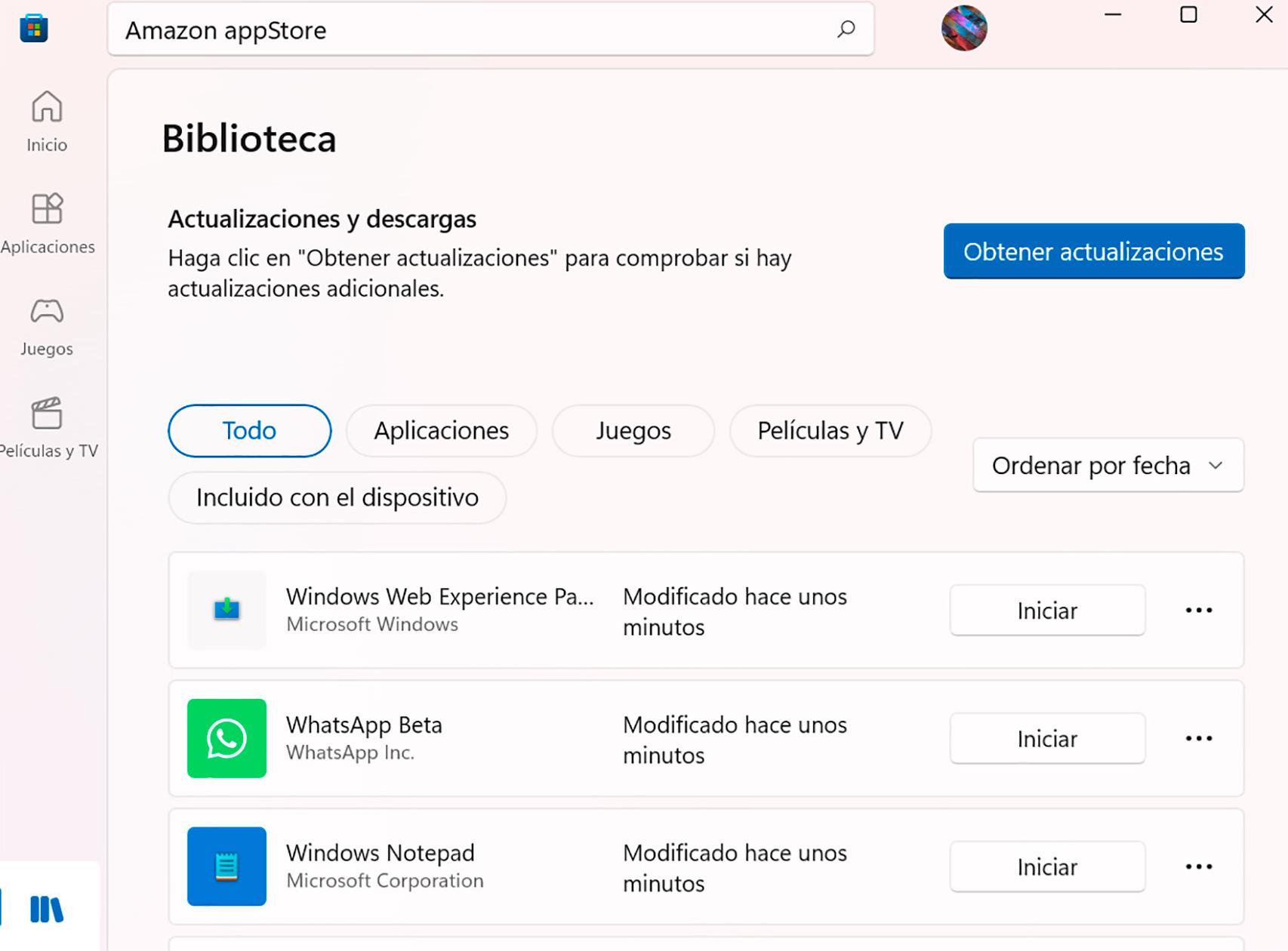Expand the Ordenar por fecha dropdown

[1108, 465]
